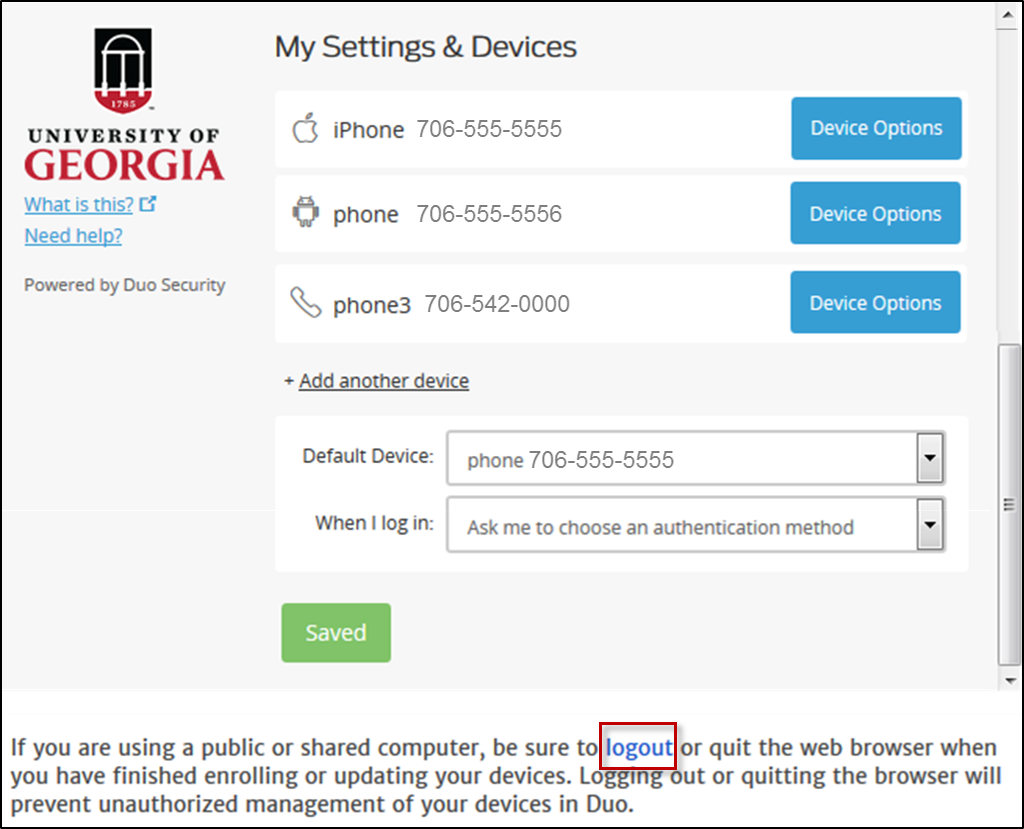The width and height of the screenshot is (1024, 829).
Task: Click the scrollbar up arrow
Action: (1009, 16)
